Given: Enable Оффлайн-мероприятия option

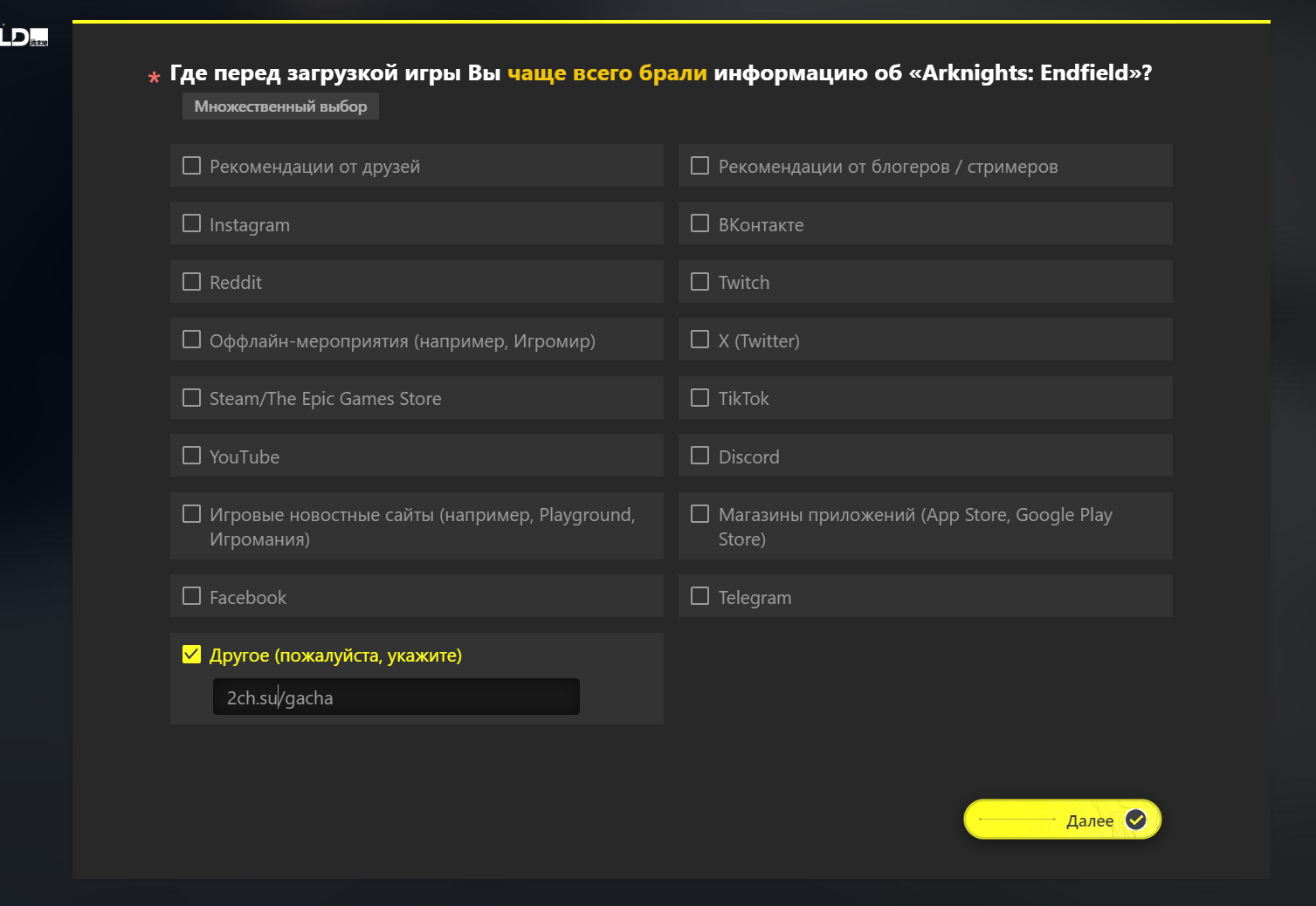Looking at the screenshot, I should point(191,340).
